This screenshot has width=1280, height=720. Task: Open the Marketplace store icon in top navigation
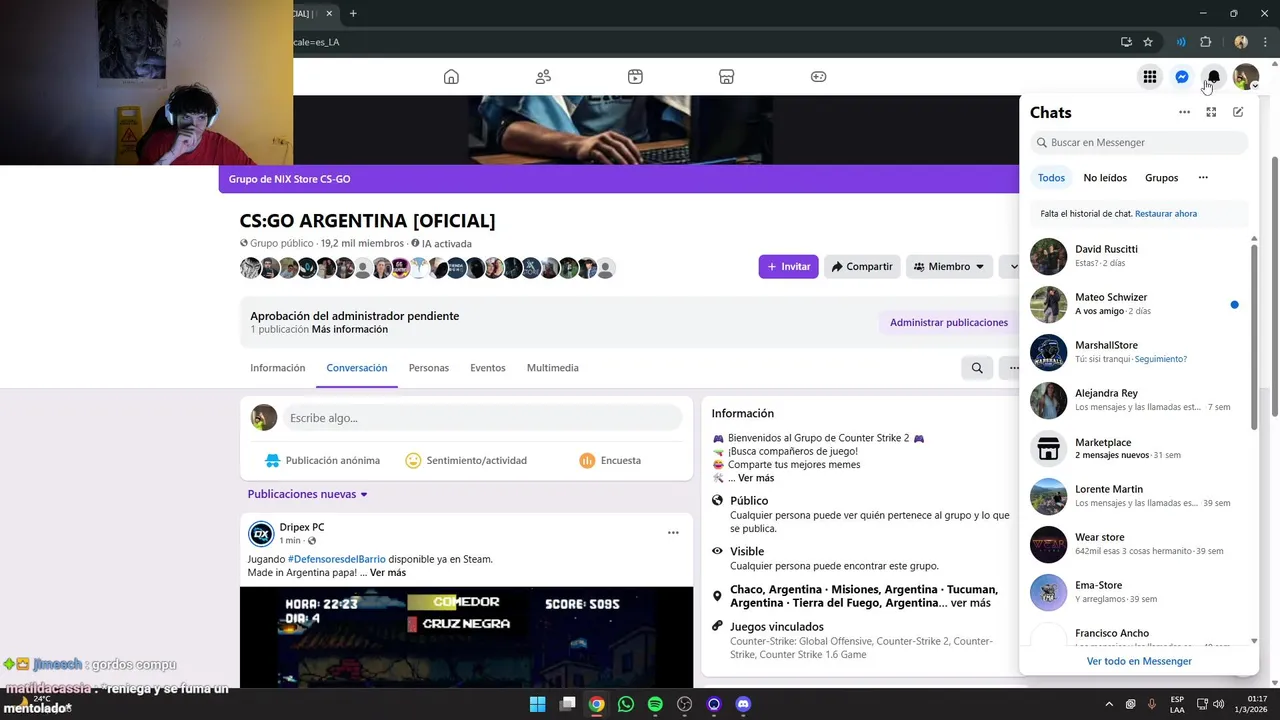point(727,77)
